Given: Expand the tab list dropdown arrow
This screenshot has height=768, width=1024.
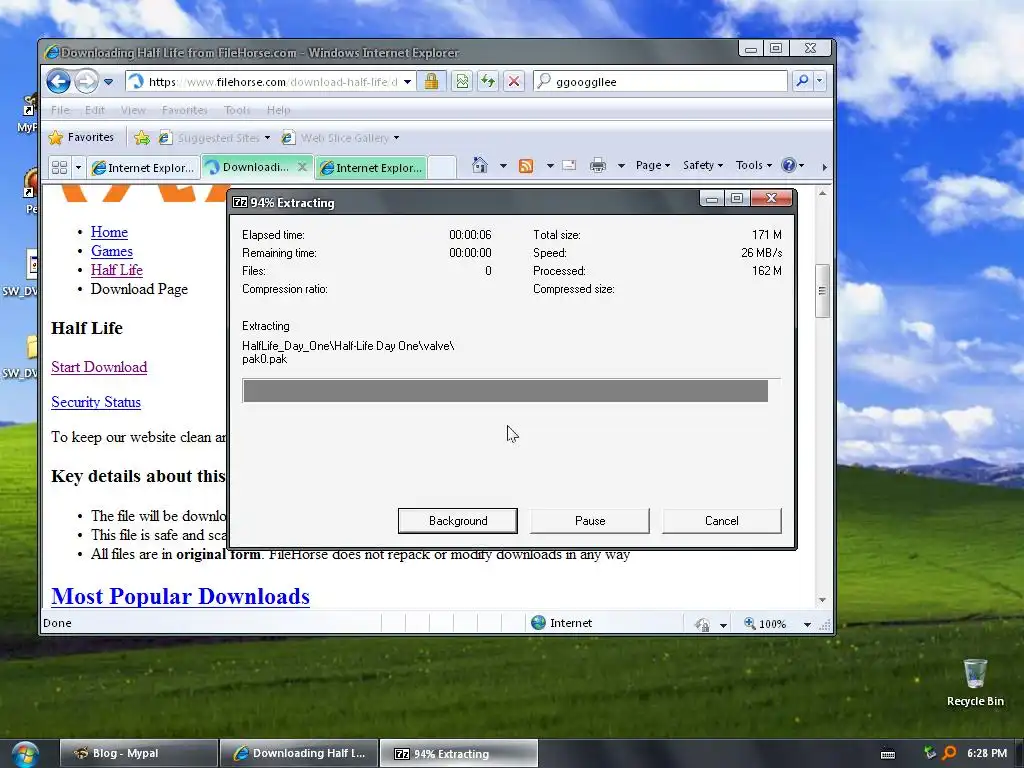Looking at the screenshot, I should click(x=78, y=167).
